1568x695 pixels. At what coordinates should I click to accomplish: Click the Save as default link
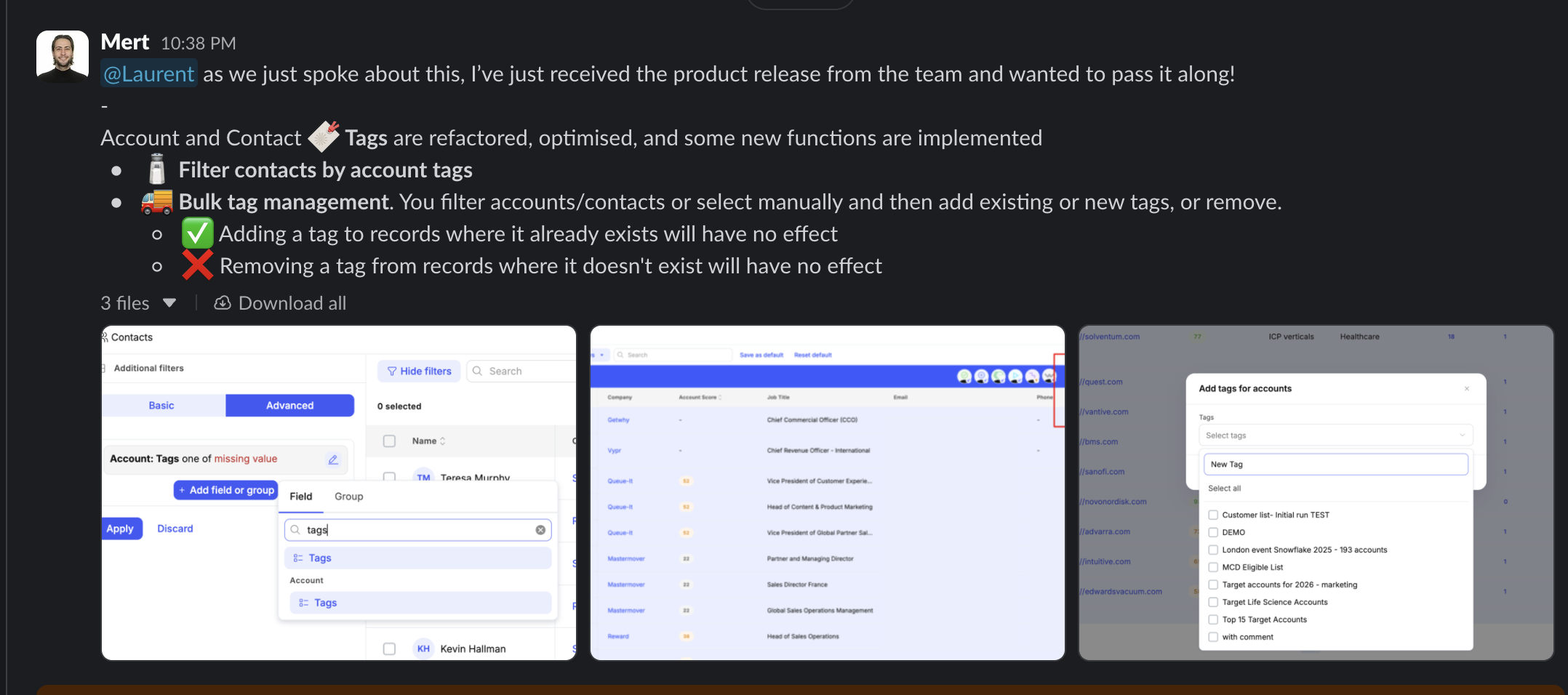[x=761, y=355]
